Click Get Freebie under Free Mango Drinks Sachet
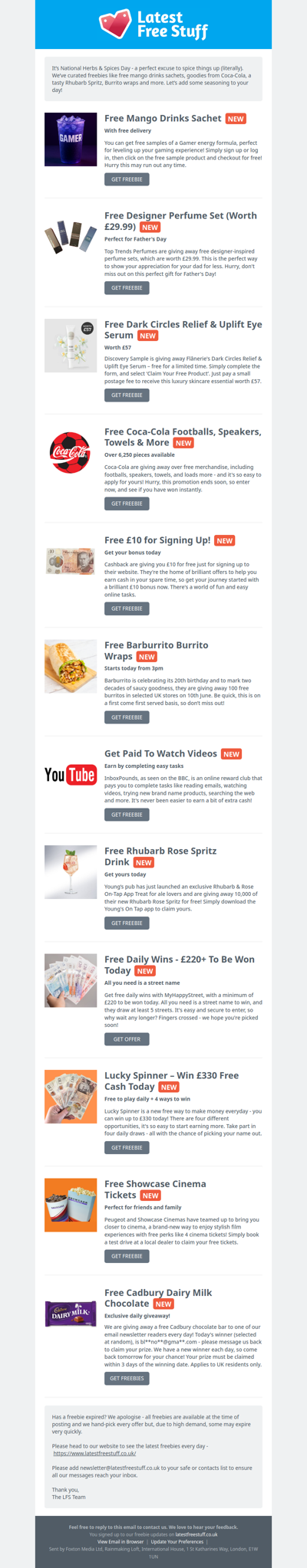 point(127,179)
